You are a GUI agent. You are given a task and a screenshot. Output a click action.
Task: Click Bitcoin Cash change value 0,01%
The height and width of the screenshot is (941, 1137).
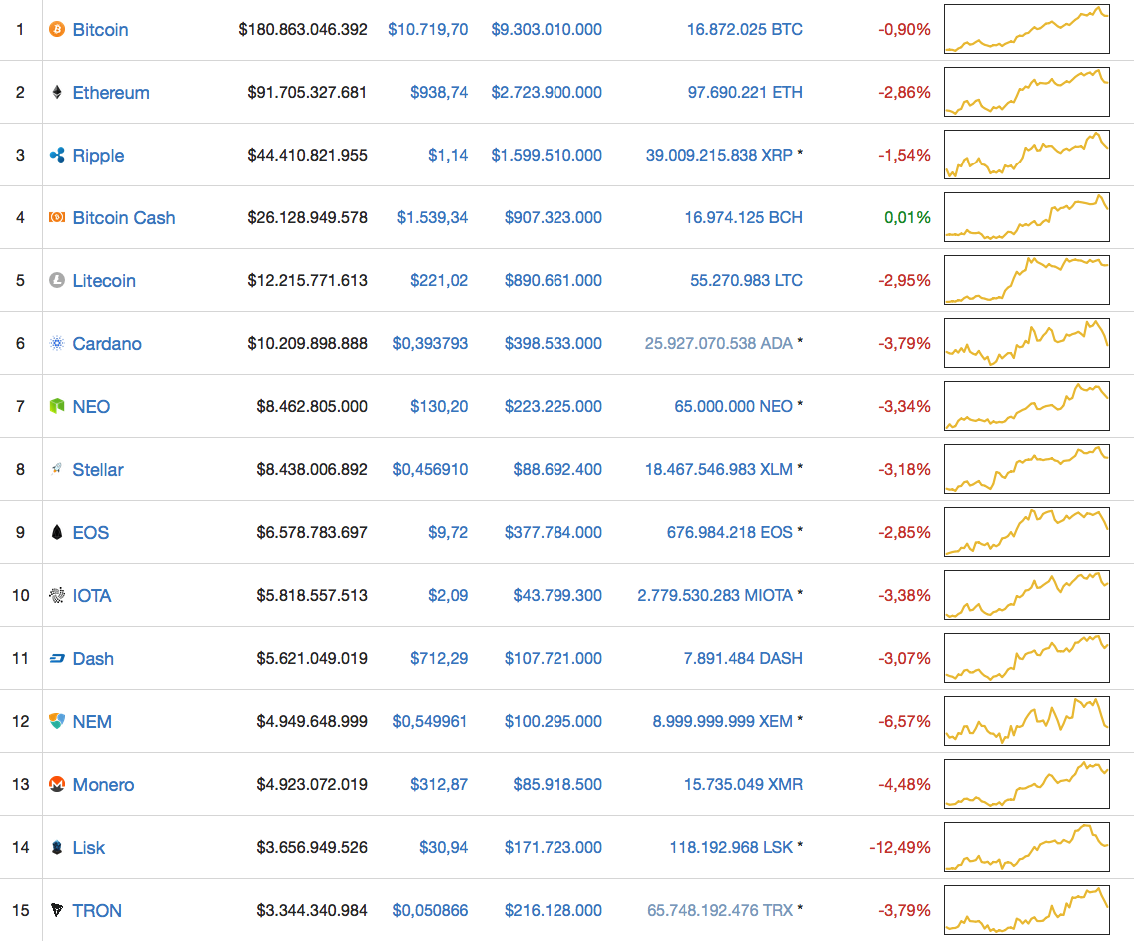(x=907, y=217)
